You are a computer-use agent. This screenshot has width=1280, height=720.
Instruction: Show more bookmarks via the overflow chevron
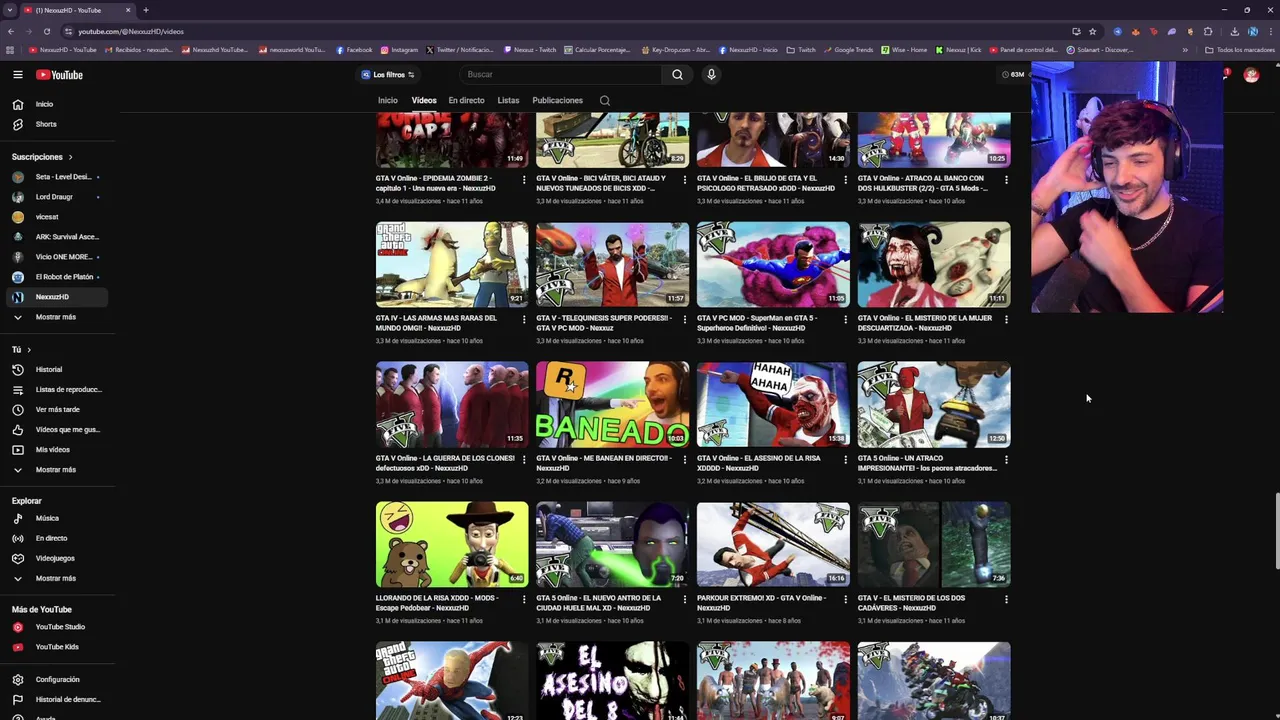(1185, 50)
